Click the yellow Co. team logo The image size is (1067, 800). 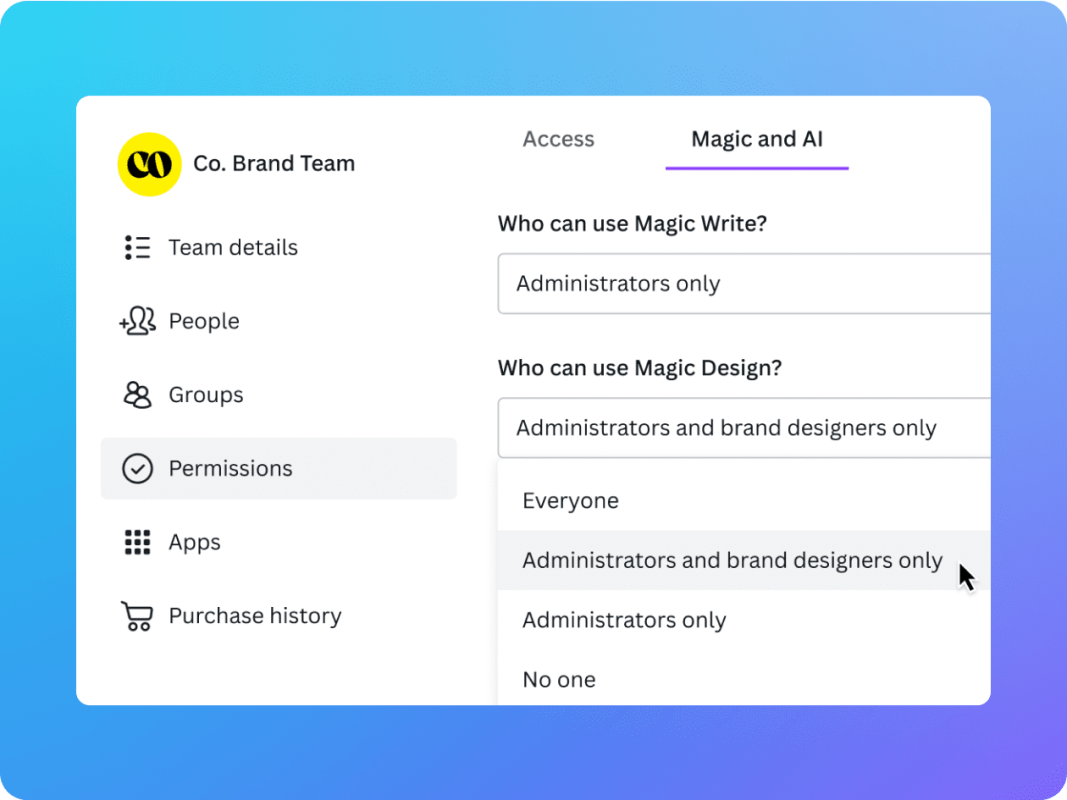point(149,164)
